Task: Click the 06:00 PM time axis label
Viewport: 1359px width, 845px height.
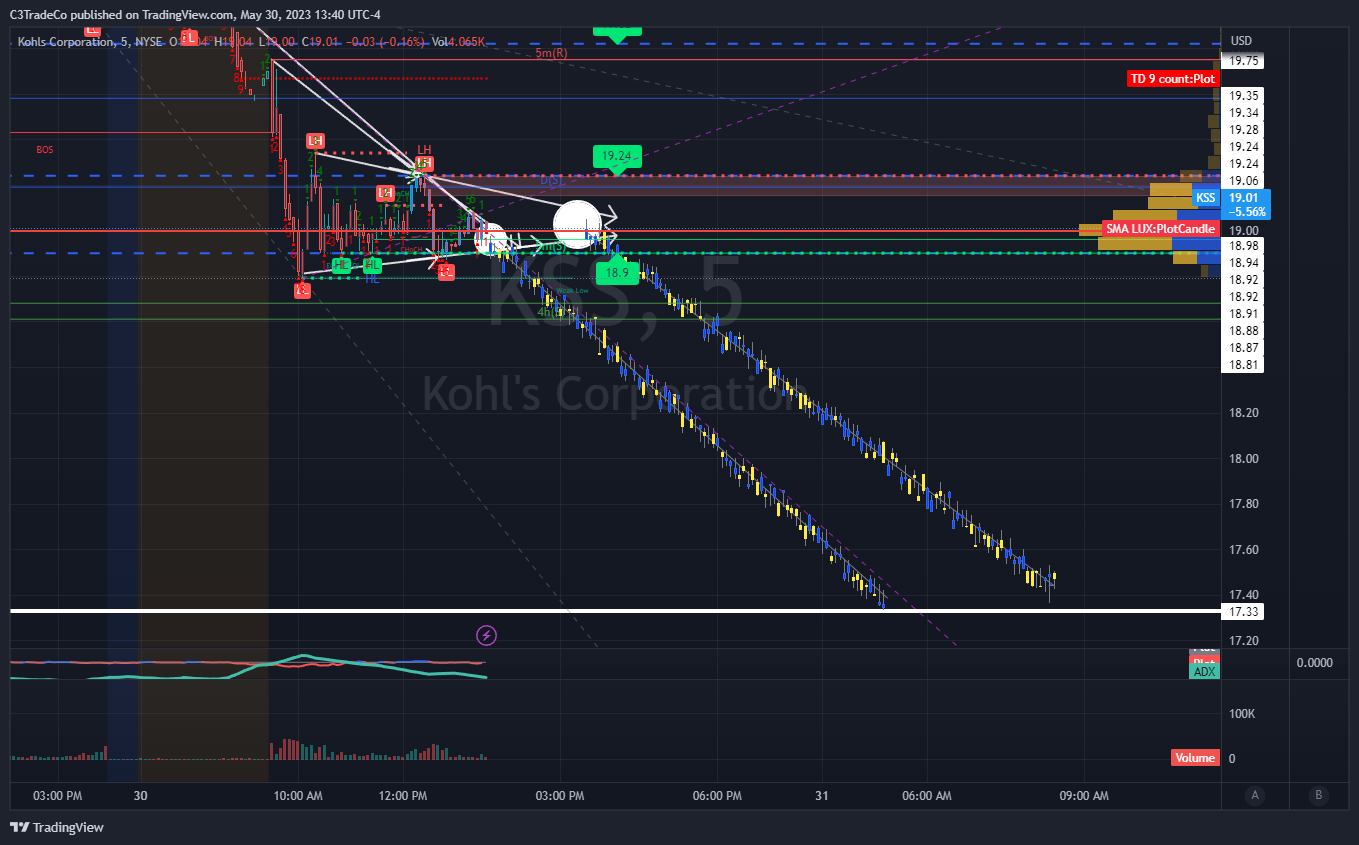Action: pyautogui.click(x=717, y=796)
